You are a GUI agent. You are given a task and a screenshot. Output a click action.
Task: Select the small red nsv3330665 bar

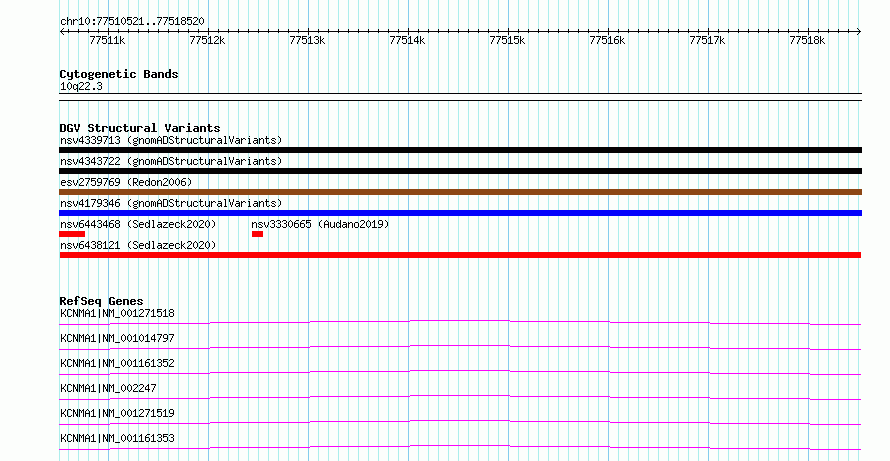tap(257, 234)
